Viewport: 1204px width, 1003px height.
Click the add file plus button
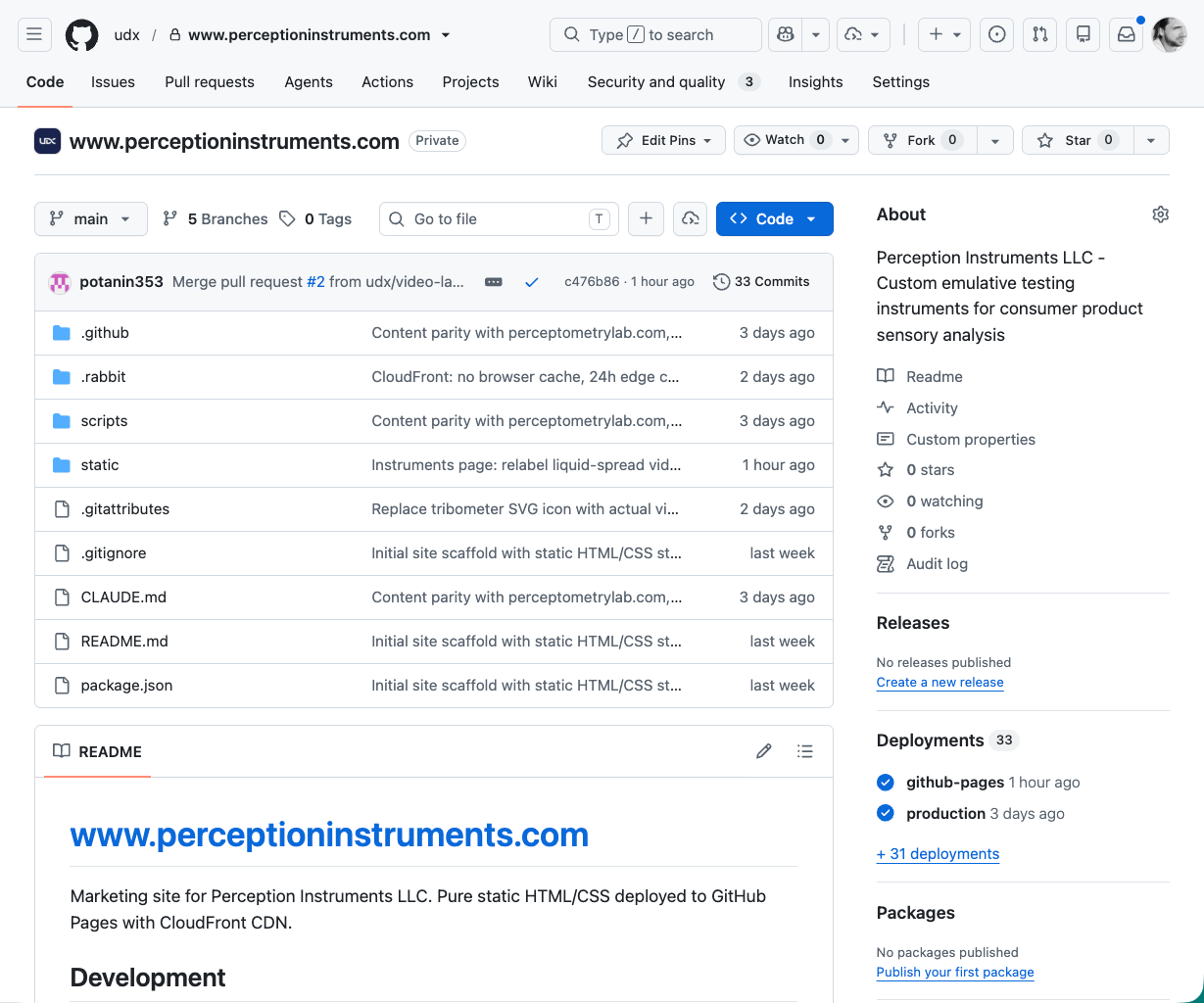[646, 219]
